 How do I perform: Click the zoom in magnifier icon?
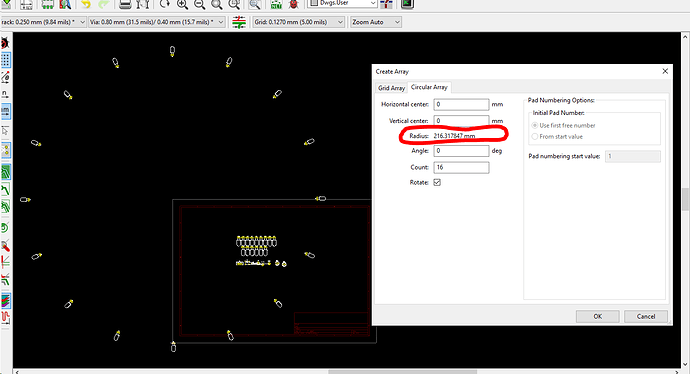pyautogui.click(x=182, y=4)
